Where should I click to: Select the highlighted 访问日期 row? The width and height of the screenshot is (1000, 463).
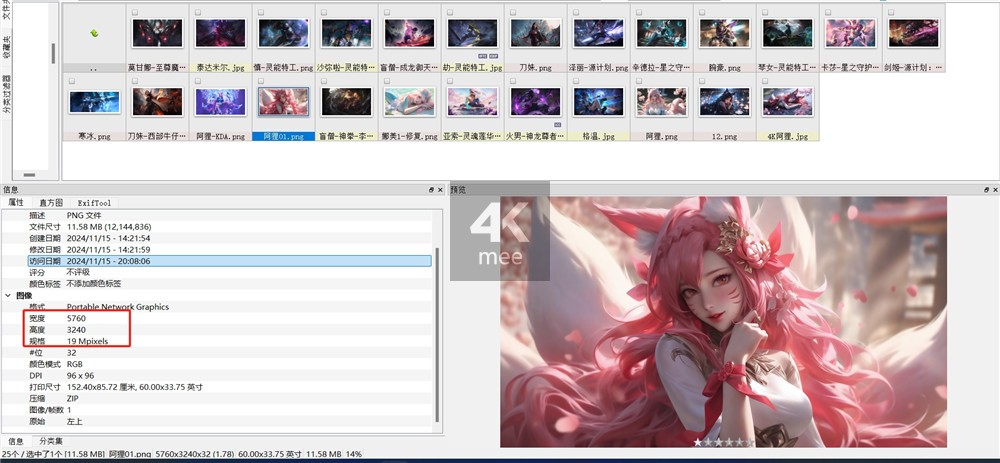click(229, 261)
